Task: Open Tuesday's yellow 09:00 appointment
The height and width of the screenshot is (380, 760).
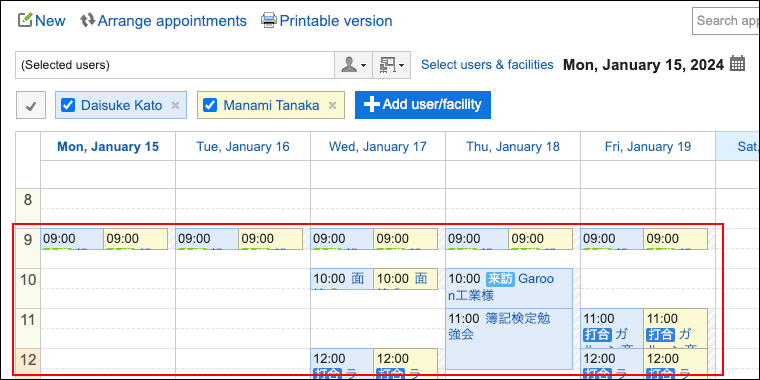Action: (x=270, y=239)
